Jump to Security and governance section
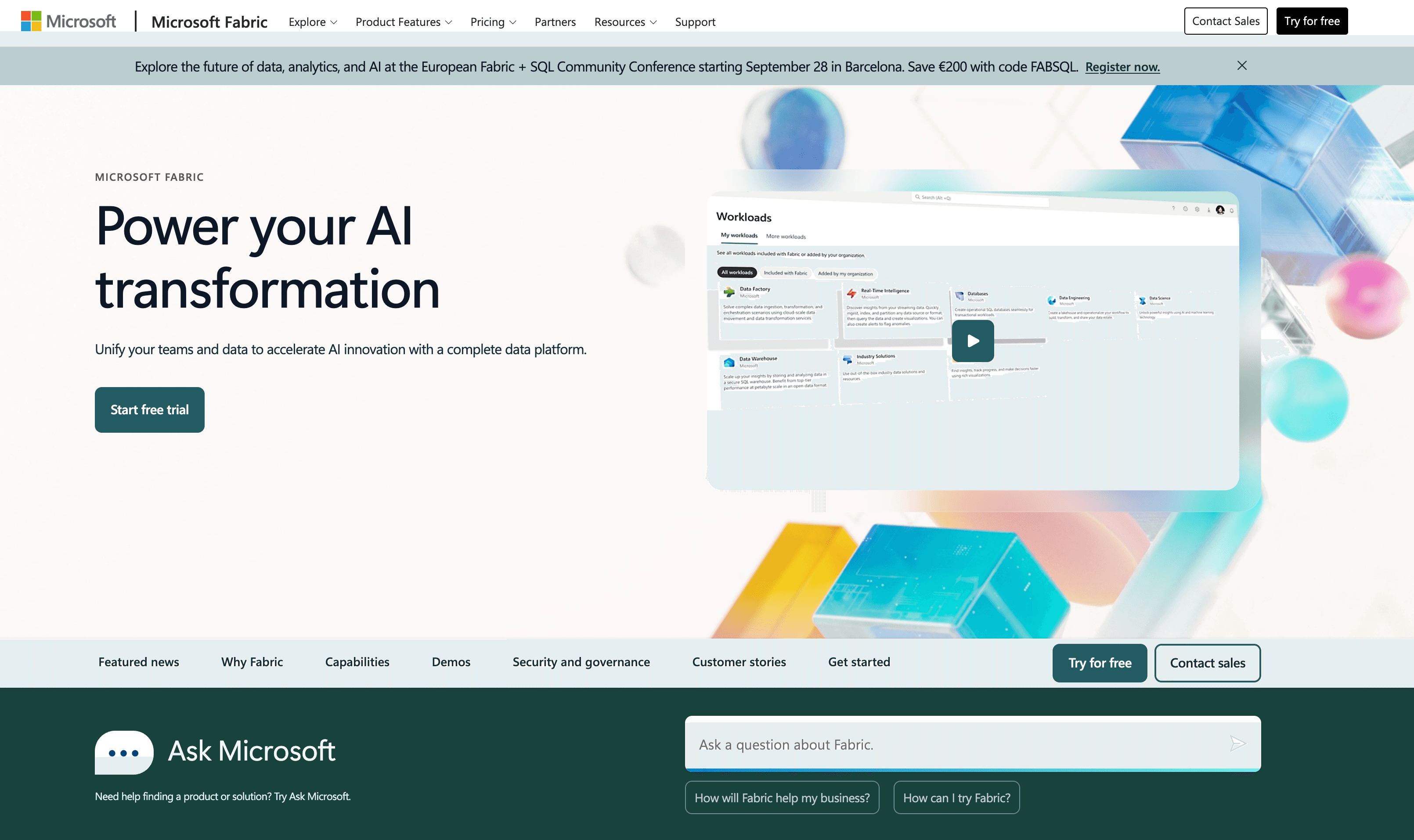 pos(581,662)
